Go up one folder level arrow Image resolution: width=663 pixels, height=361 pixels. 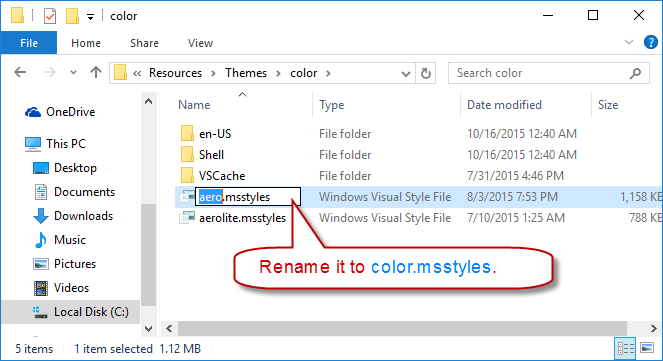[x=96, y=73]
